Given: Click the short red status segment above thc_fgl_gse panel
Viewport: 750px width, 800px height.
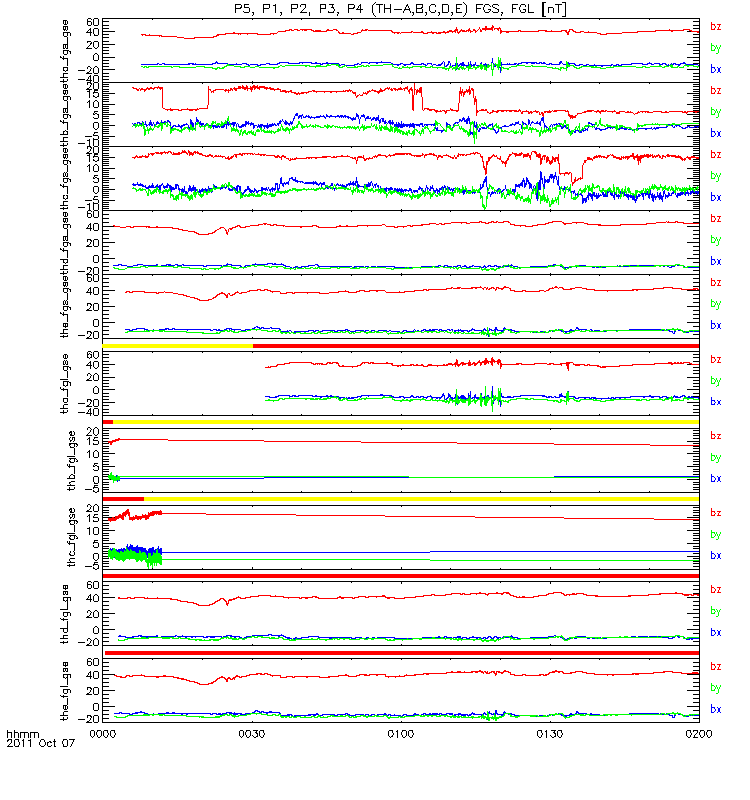Looking at the screenshot, I should (x=123, y=499).
